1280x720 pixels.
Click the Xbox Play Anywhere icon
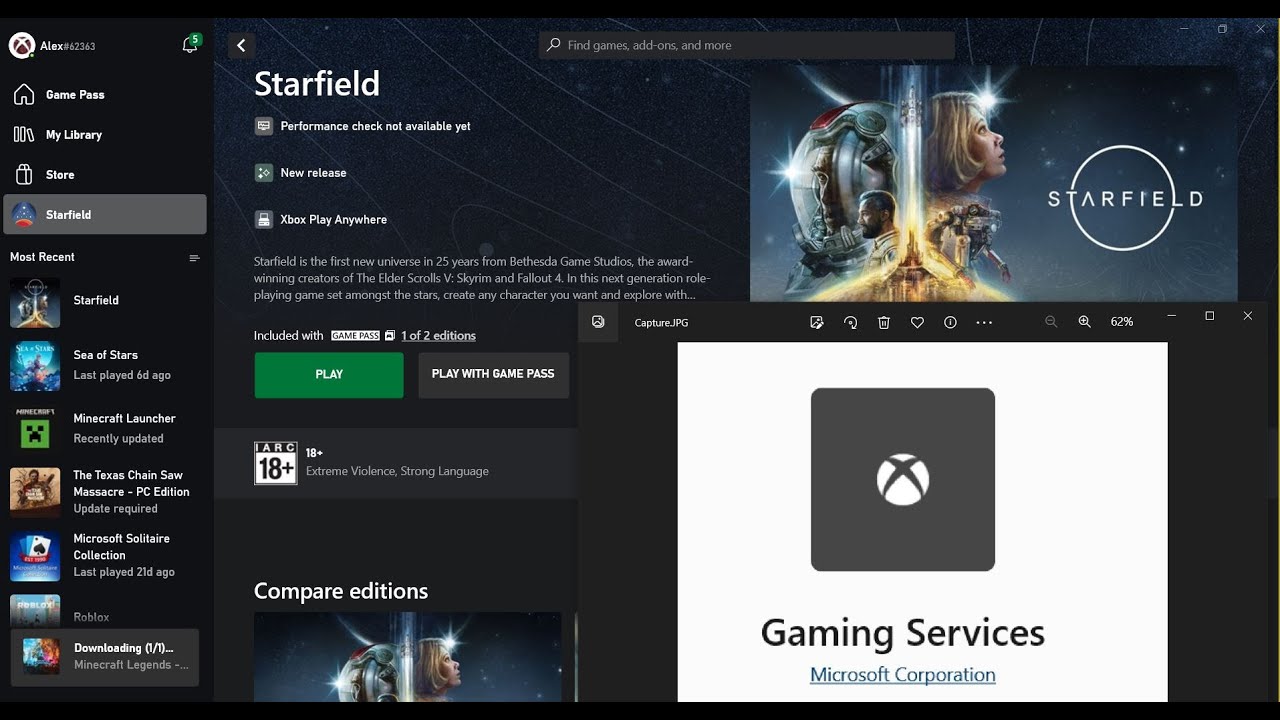pyautogui.click(x=263, y=220)
